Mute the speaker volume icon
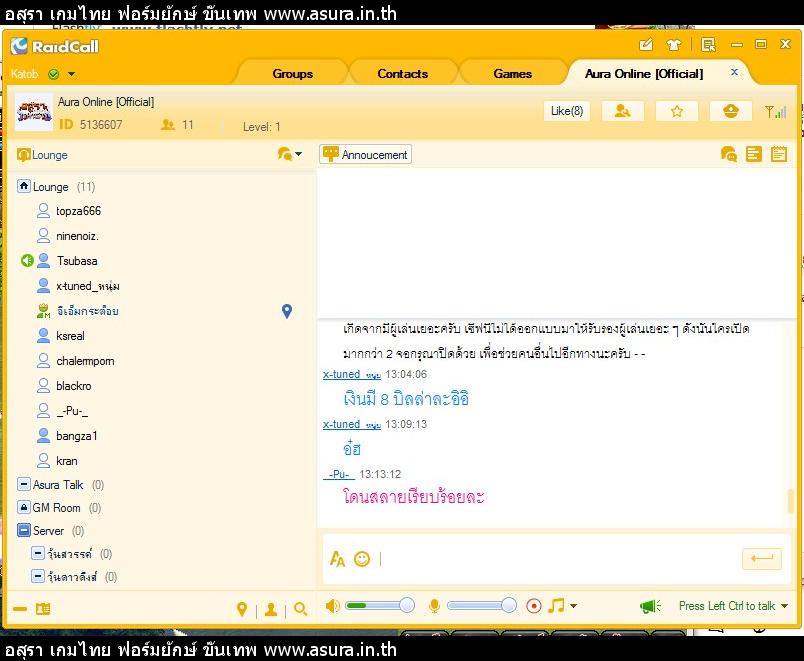Image resolution: width=804 pixels, height=661 pixels. pyautogui.click(x=333, y=606)
